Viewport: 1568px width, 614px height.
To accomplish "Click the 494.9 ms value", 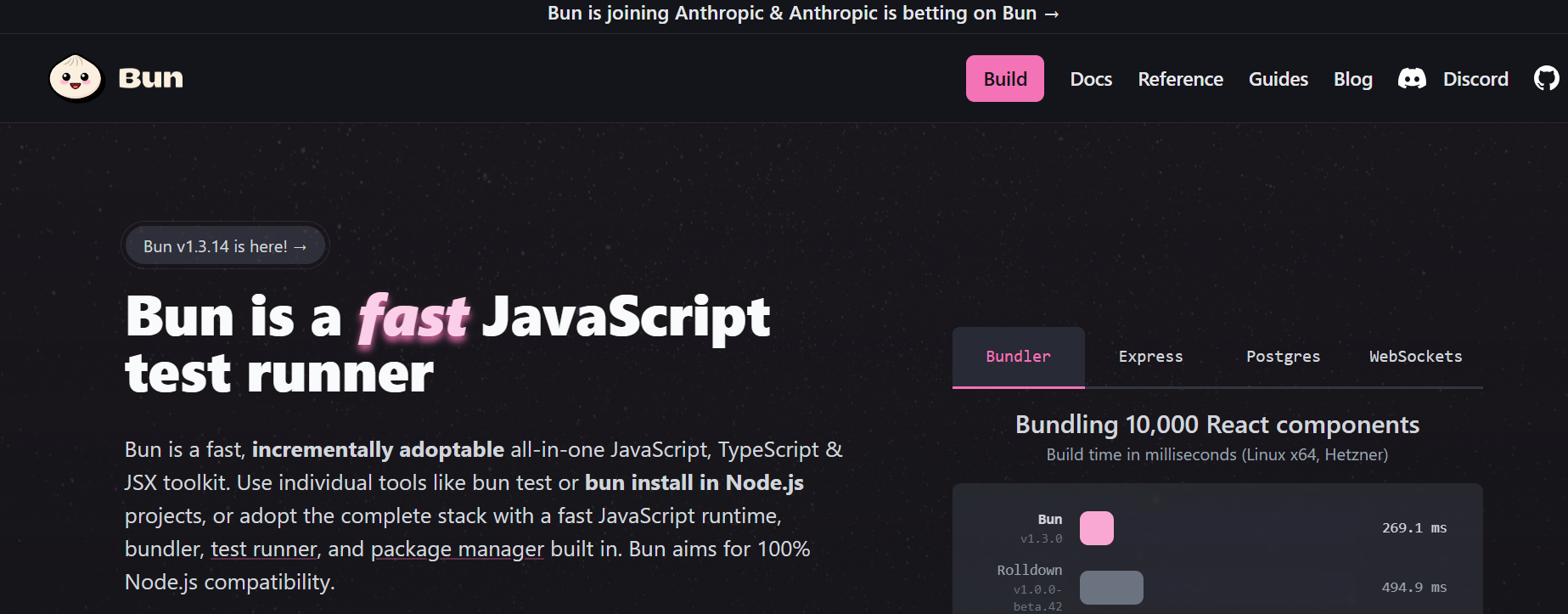I will pos(1414,588).
